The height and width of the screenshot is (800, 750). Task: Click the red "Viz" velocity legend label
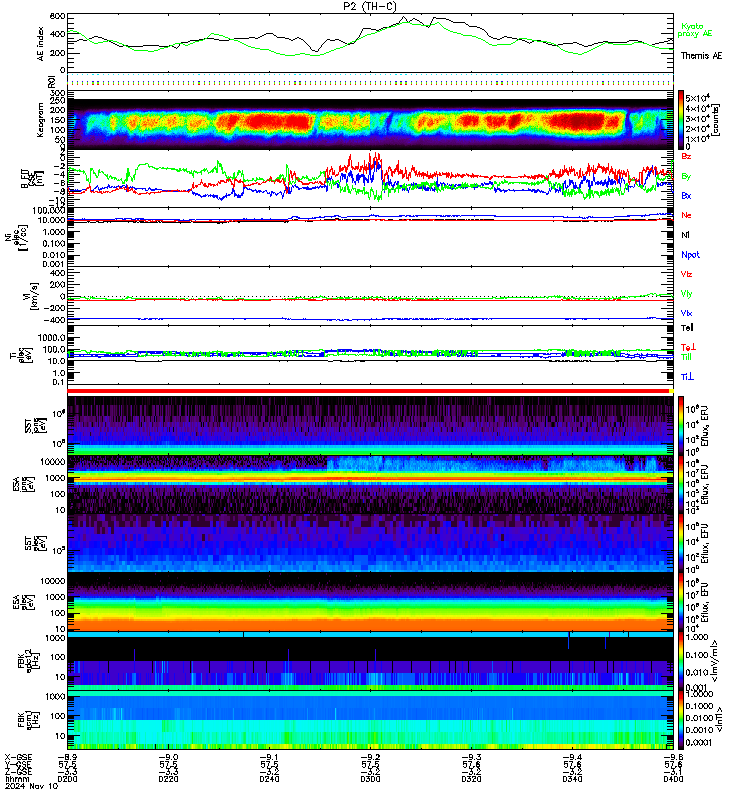pyautogui.click(x=686, y=274)
